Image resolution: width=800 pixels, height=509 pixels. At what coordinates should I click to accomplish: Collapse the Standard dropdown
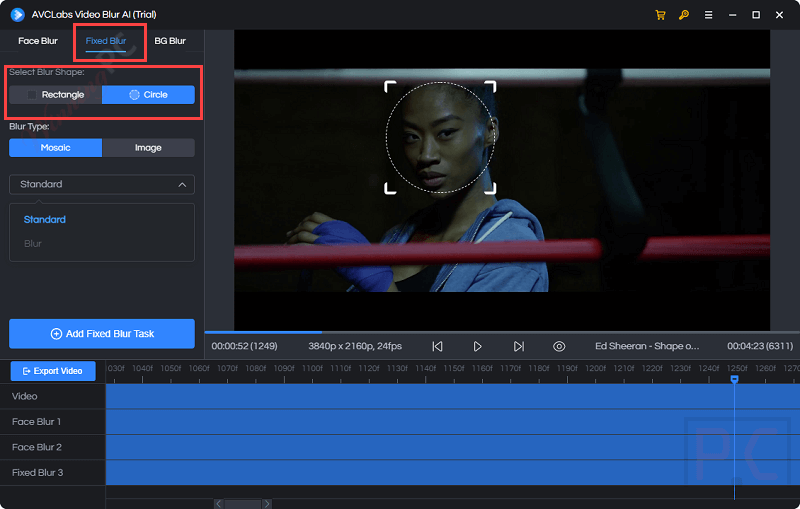click(102, 185)
